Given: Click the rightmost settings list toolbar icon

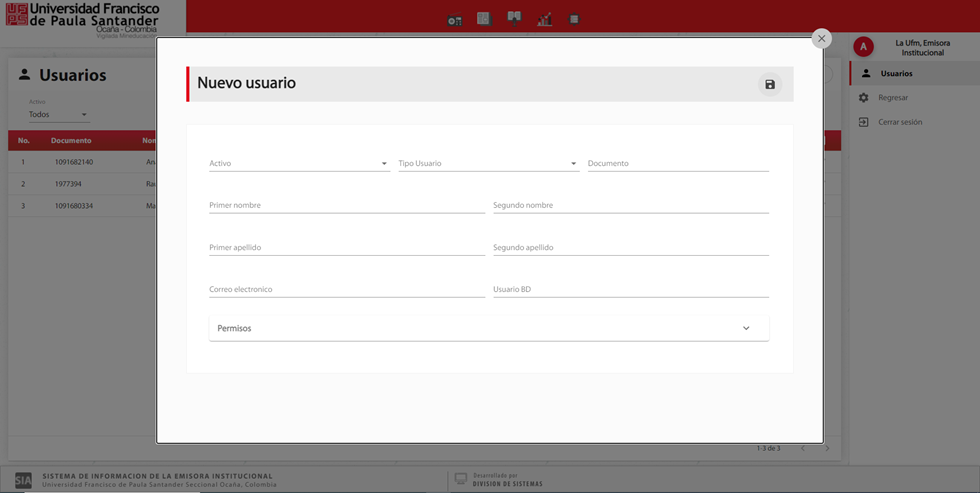Looking at the screenshot, I should tap(574, 19).
